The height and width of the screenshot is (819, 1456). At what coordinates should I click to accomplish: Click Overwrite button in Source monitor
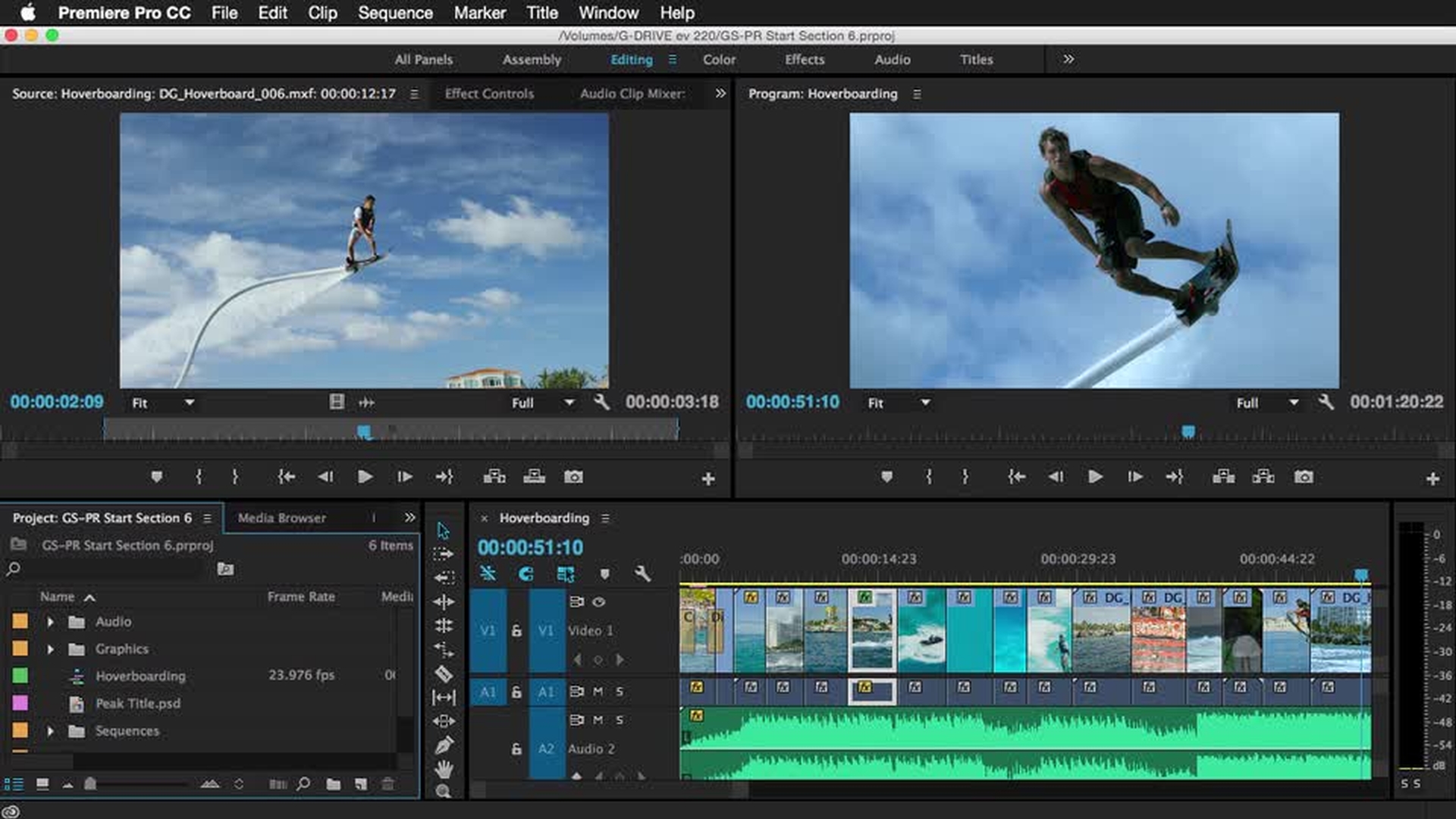[x=534, y=477]
